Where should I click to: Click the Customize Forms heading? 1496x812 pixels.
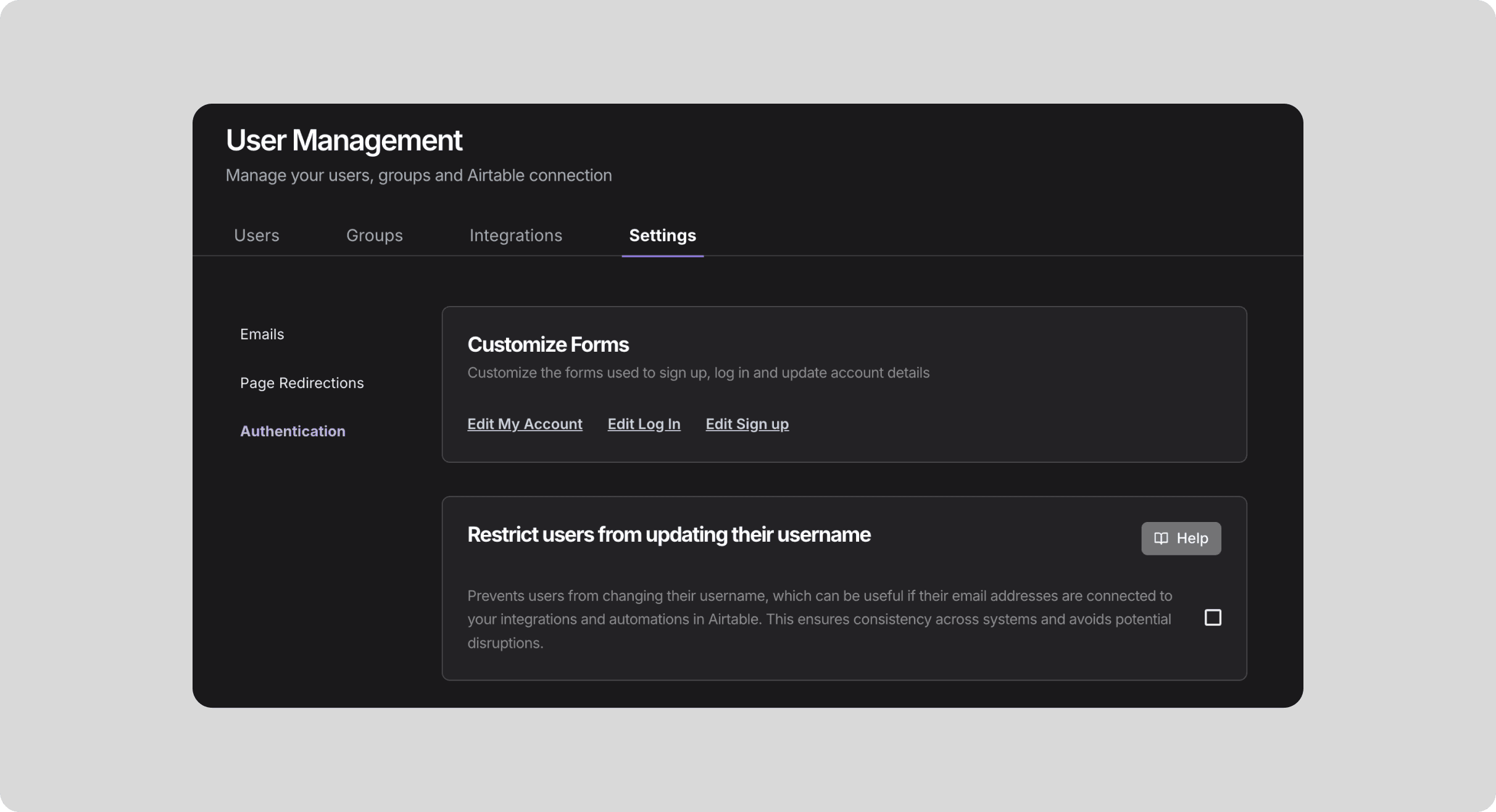(x=547, y=344)
